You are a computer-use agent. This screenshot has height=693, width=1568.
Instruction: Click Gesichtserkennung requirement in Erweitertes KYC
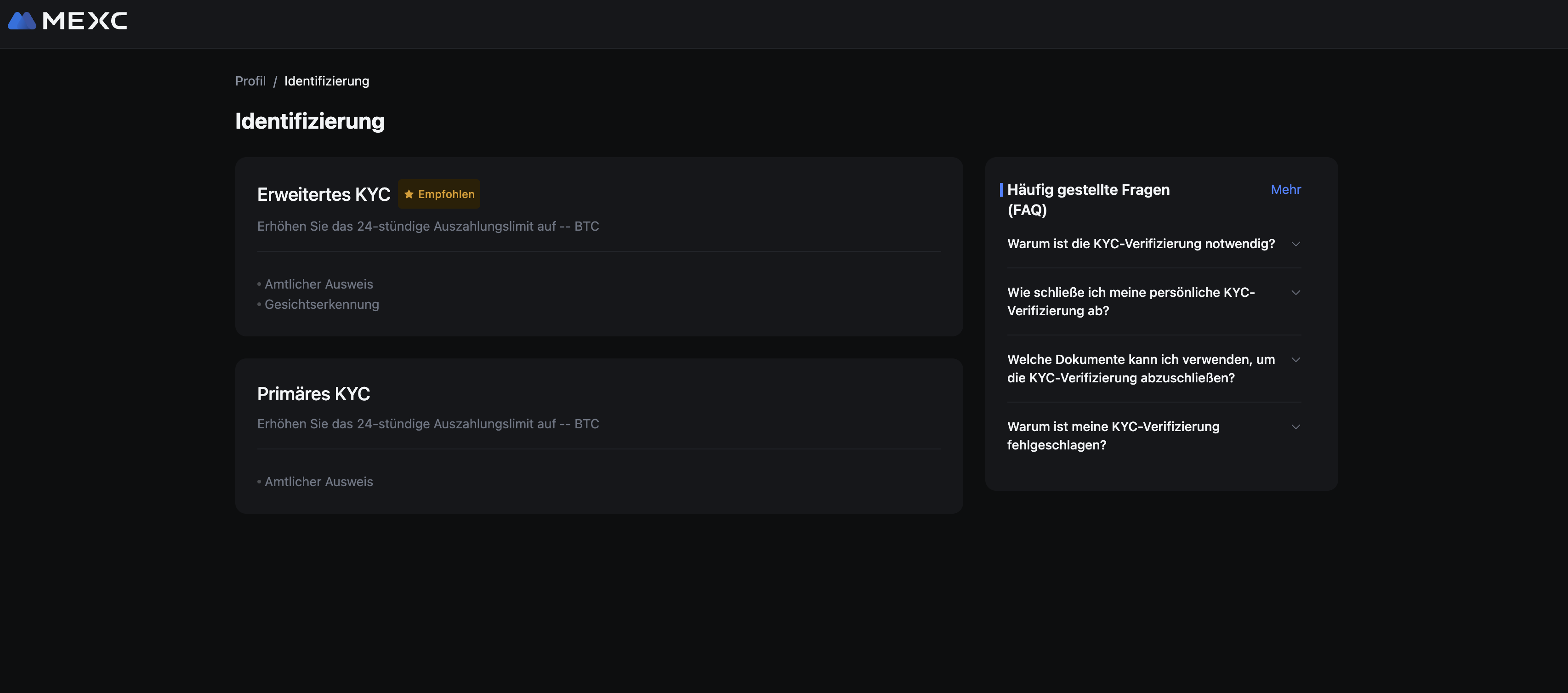[x=321, y=304]
